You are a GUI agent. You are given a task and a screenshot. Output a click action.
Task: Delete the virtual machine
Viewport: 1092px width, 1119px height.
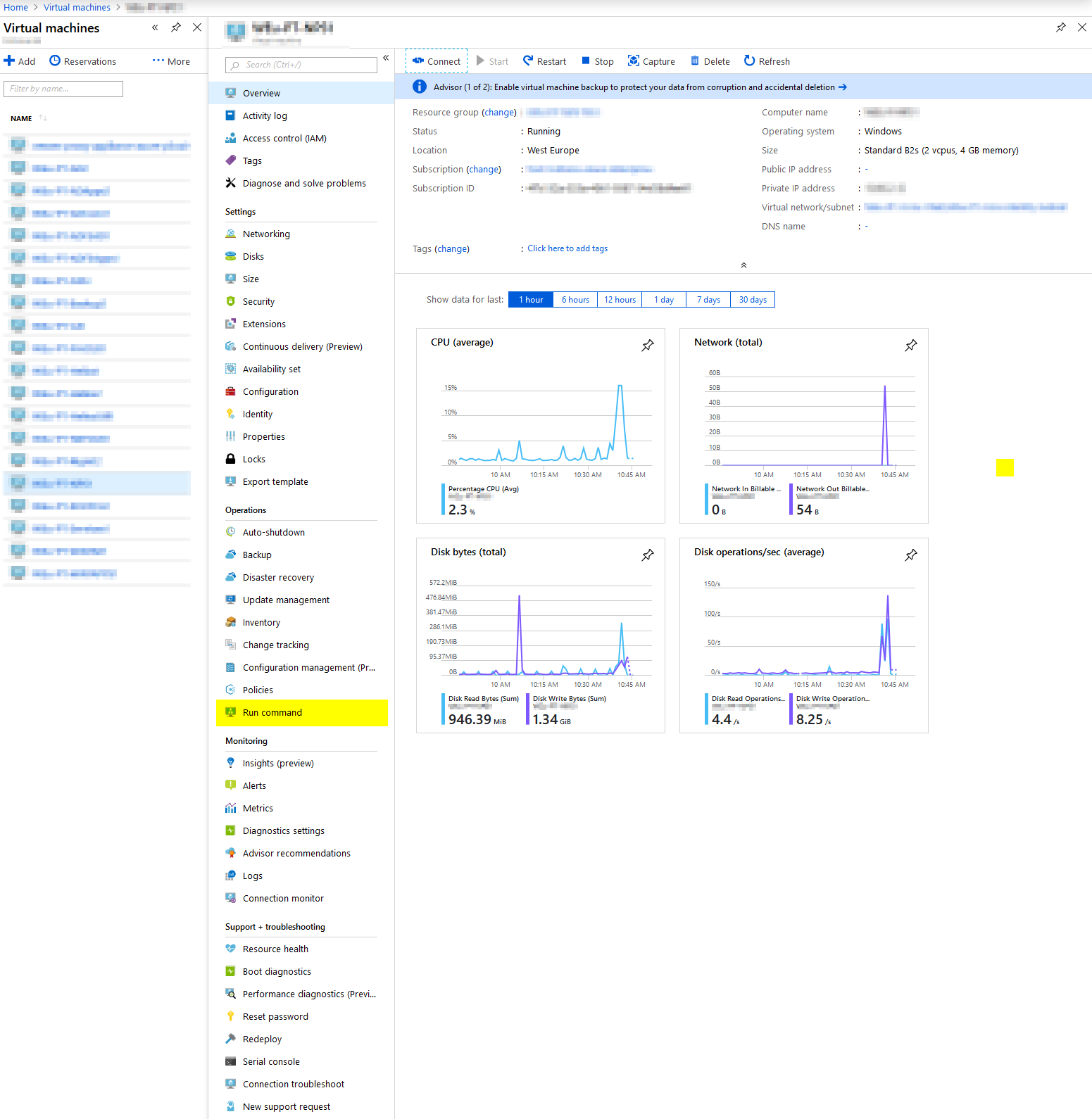[710, 61]
